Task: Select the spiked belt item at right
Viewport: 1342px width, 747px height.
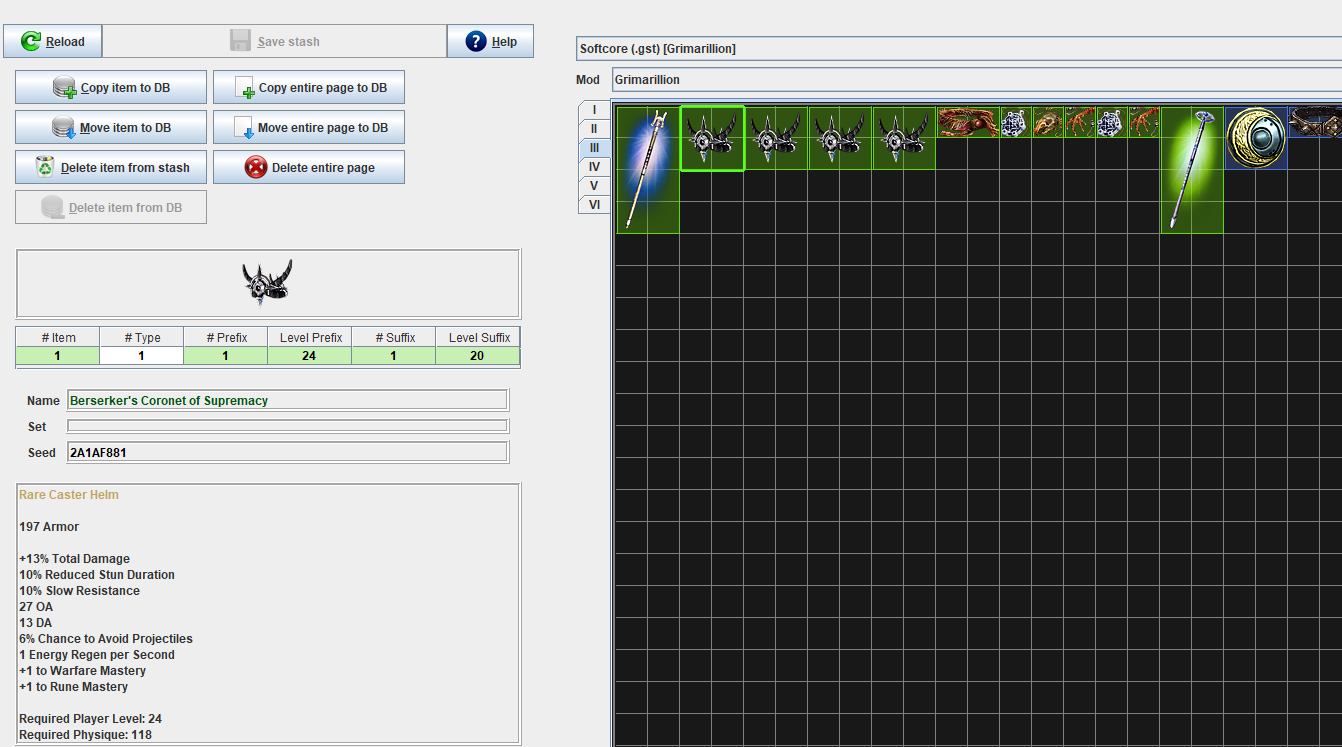Action: [x=1315, y=122]
